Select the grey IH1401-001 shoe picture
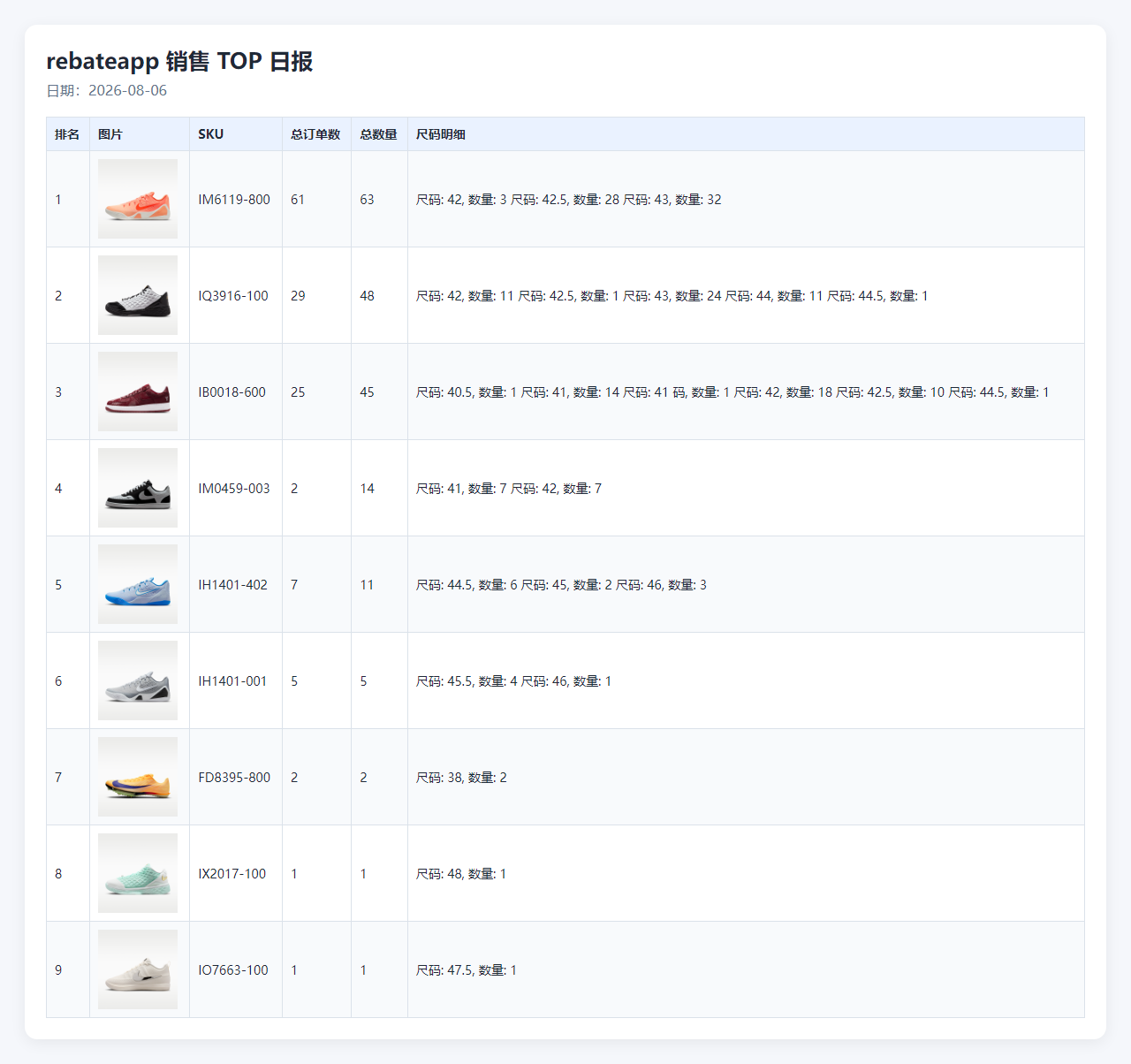Screen dimensions: 1131x1064 click(138, 680)
